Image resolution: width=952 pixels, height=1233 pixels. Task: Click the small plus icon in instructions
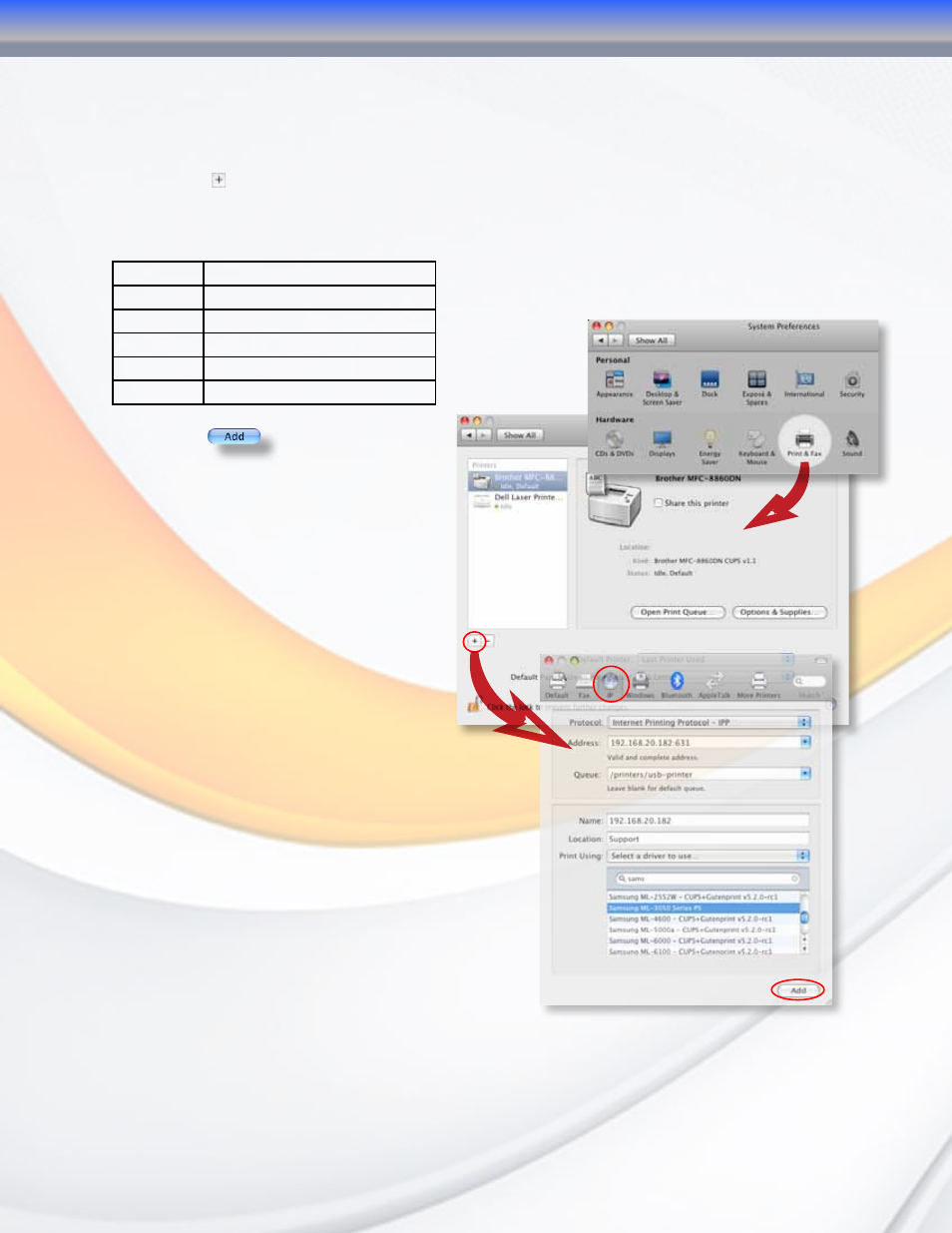tap(219, 180)
